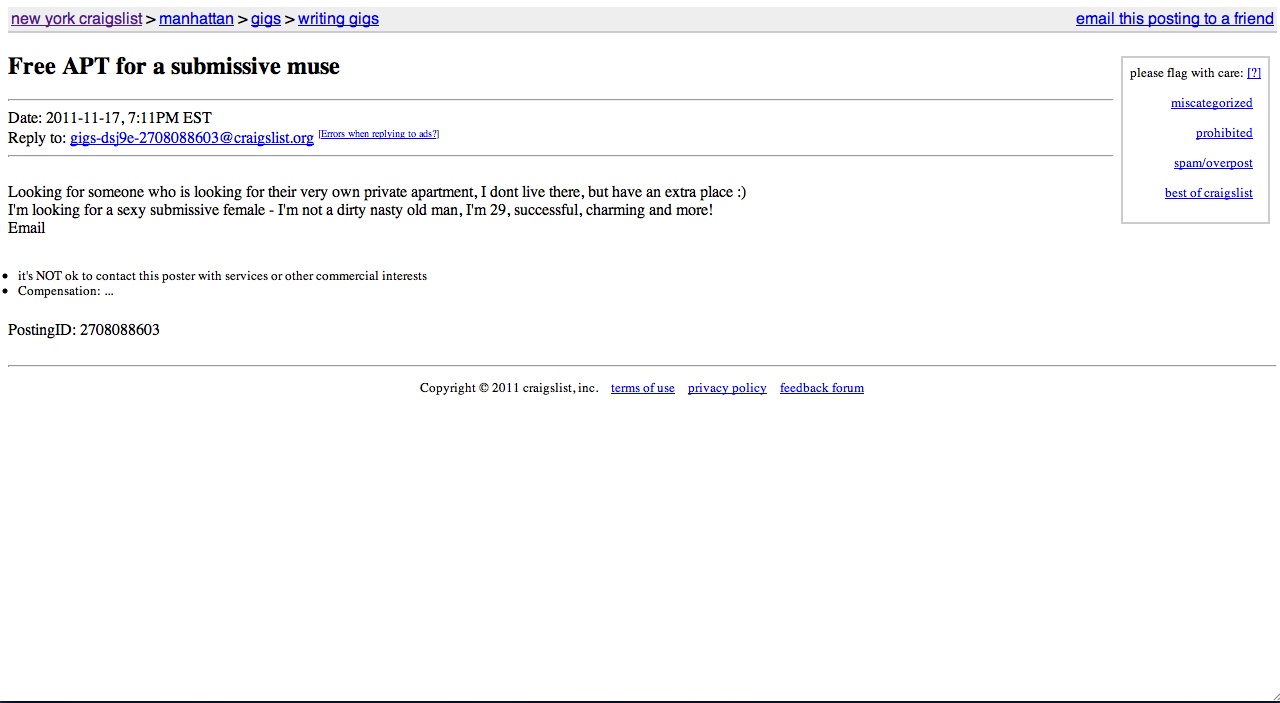
Task: Flag the posting as prohibited
Action: click(x=1223, y=133)
